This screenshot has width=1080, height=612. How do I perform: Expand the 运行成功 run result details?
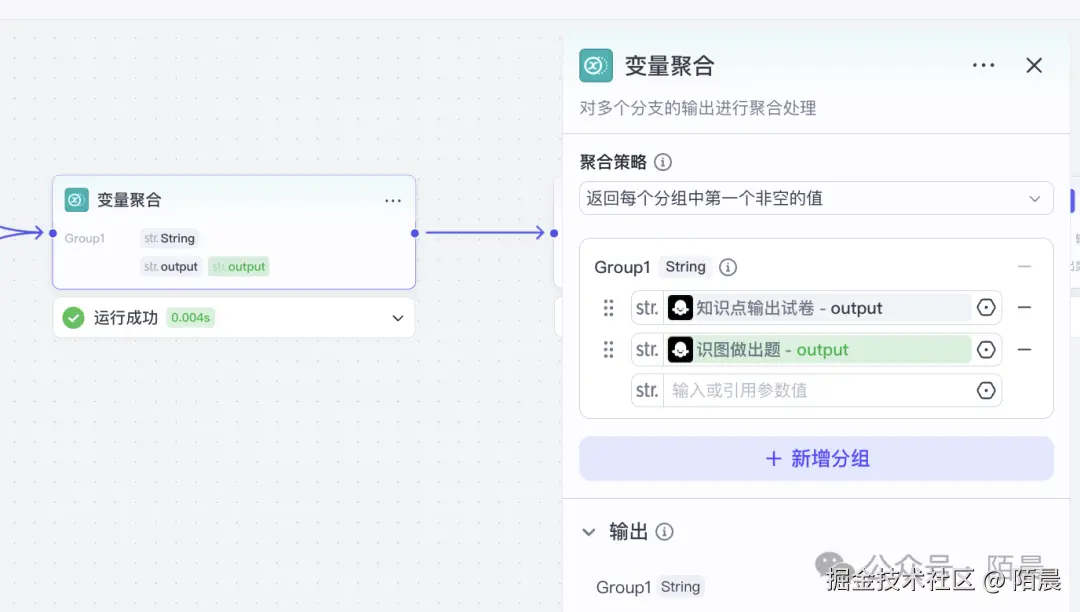coord(400,317)
